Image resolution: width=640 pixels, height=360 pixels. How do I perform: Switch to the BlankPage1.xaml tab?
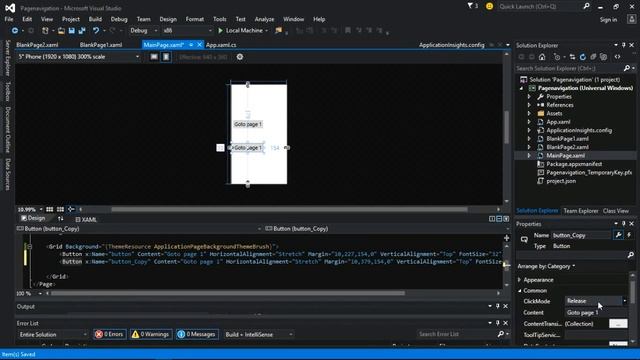(101, 45)
